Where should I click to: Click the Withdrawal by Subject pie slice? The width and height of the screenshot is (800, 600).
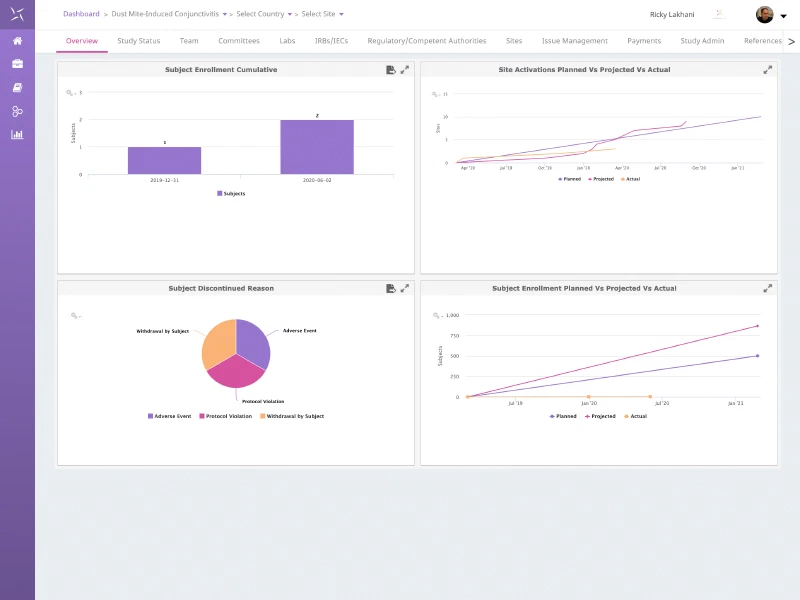(218, 343)
